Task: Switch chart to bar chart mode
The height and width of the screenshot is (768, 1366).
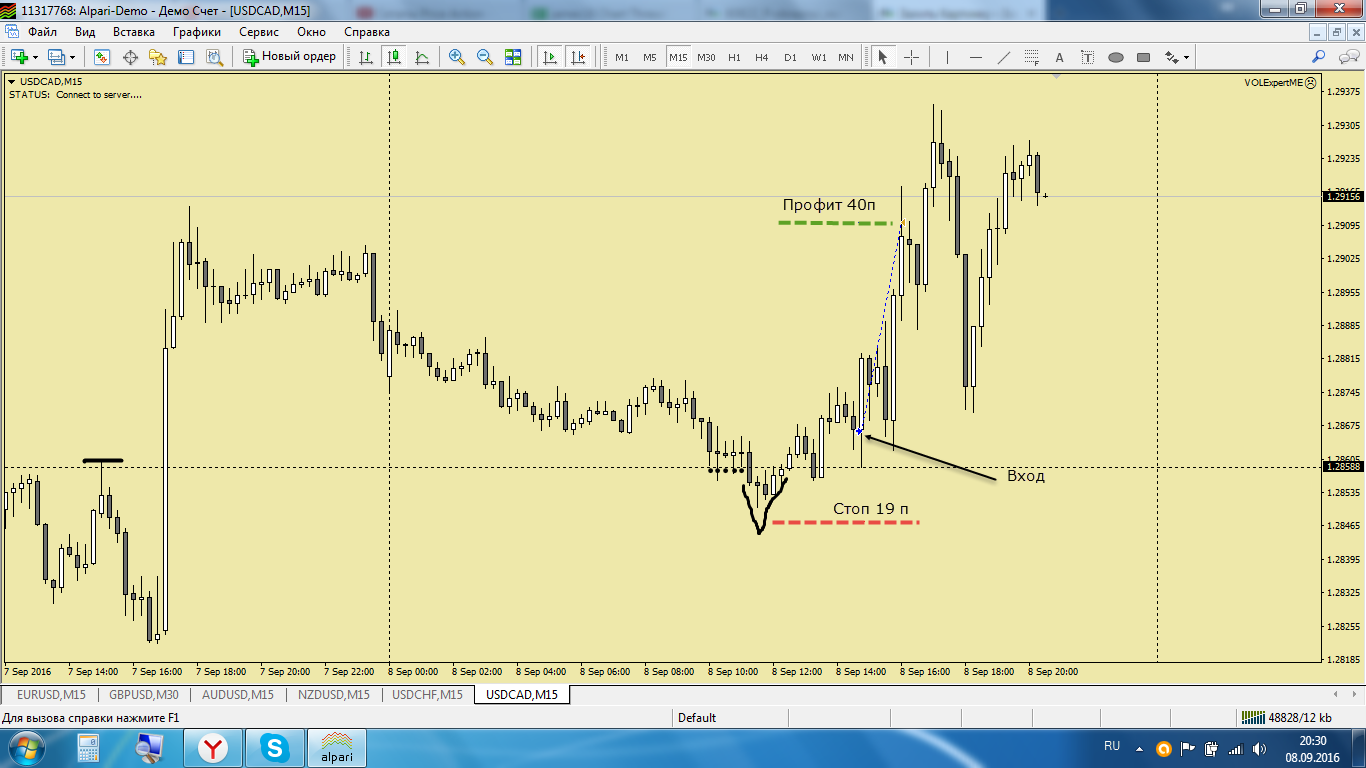Action: click(x=366, y=57)
